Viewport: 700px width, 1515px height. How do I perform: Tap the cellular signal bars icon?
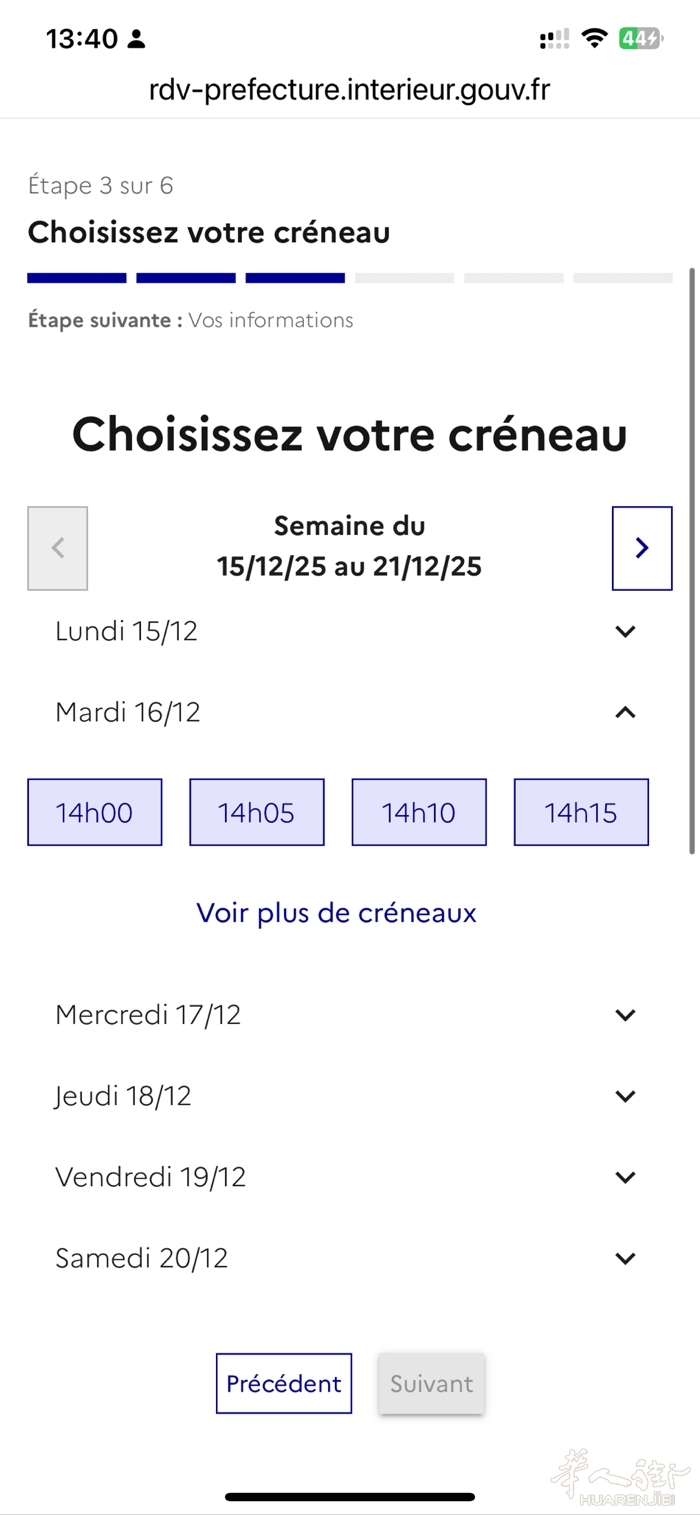coord(554,39)
